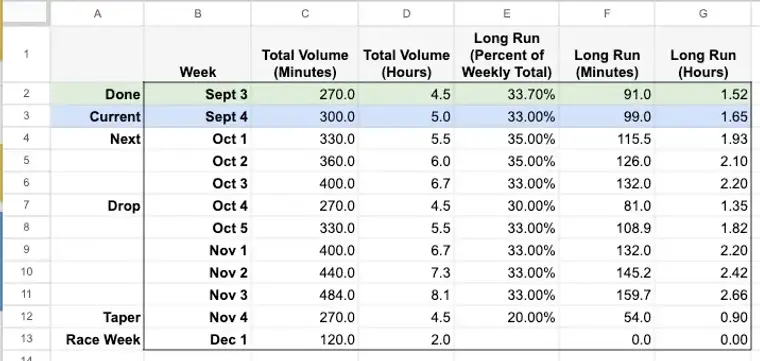
Task: Select row 13 header
Action: pos(26,339)
